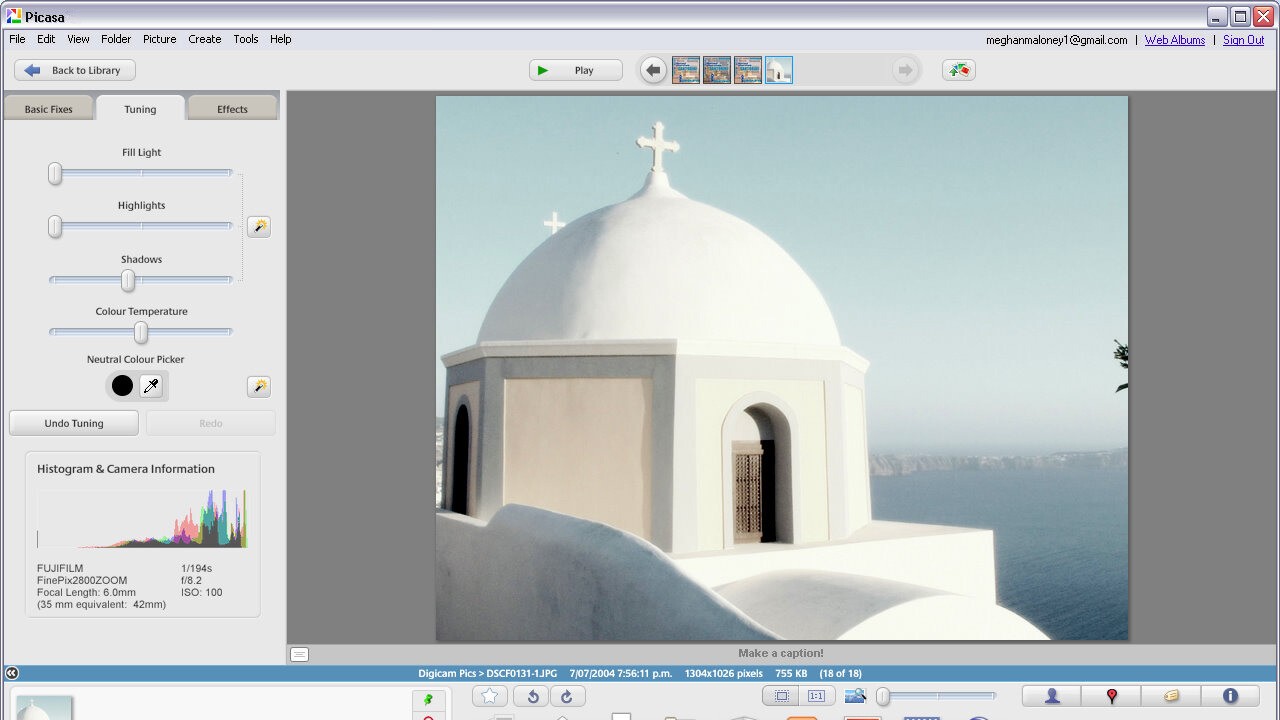Click the 'DSCF0131-1.JPG' status text
The image size is (1280, 720).
click(x=522, y=674)
